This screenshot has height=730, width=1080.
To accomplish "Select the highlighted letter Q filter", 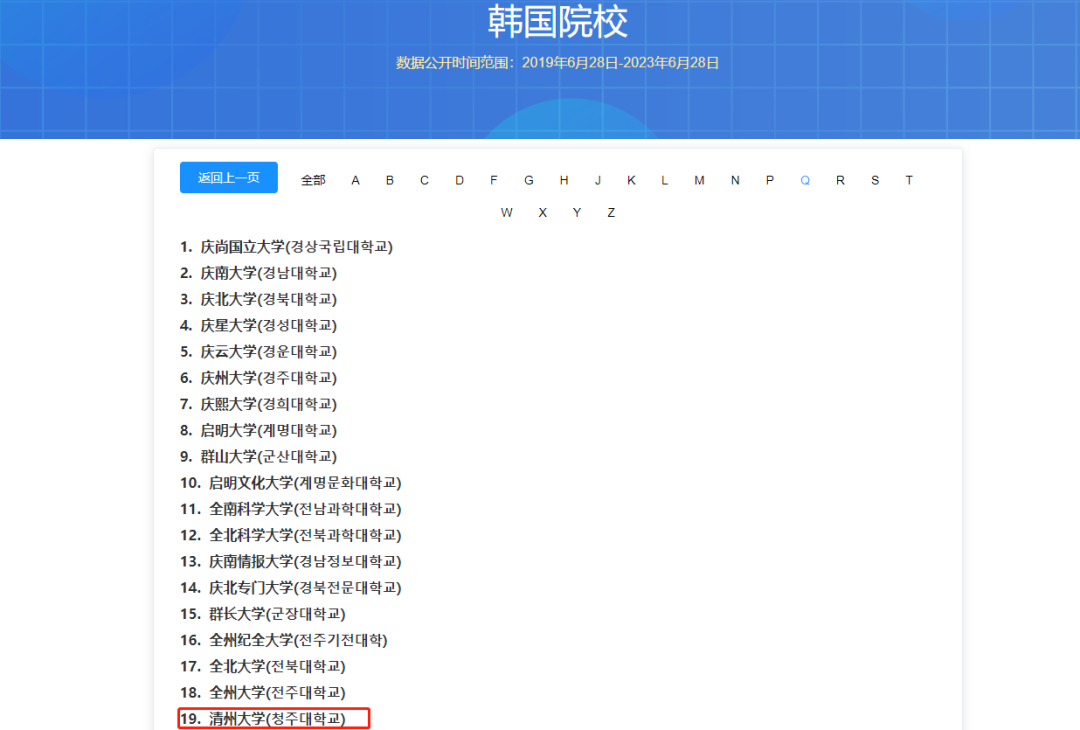I will coord(805,179).
